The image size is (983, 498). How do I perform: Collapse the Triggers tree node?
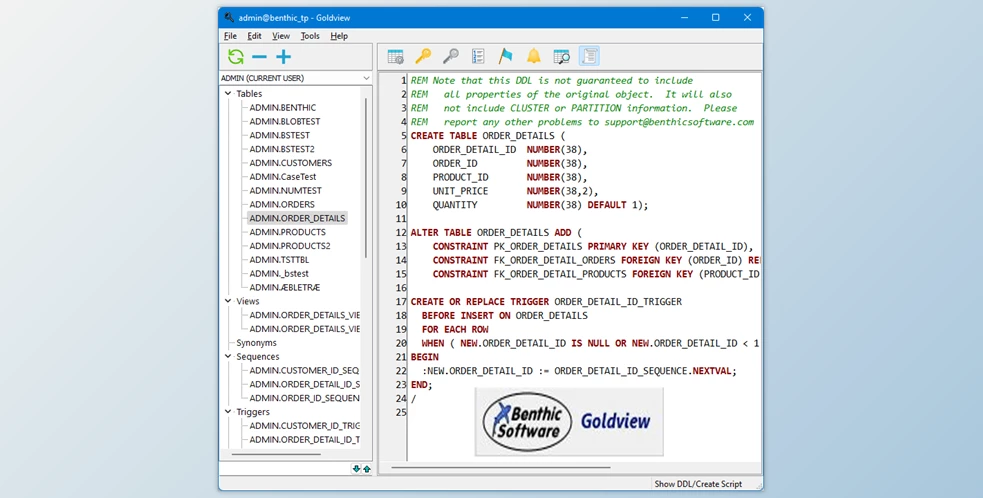click(228, 412)
